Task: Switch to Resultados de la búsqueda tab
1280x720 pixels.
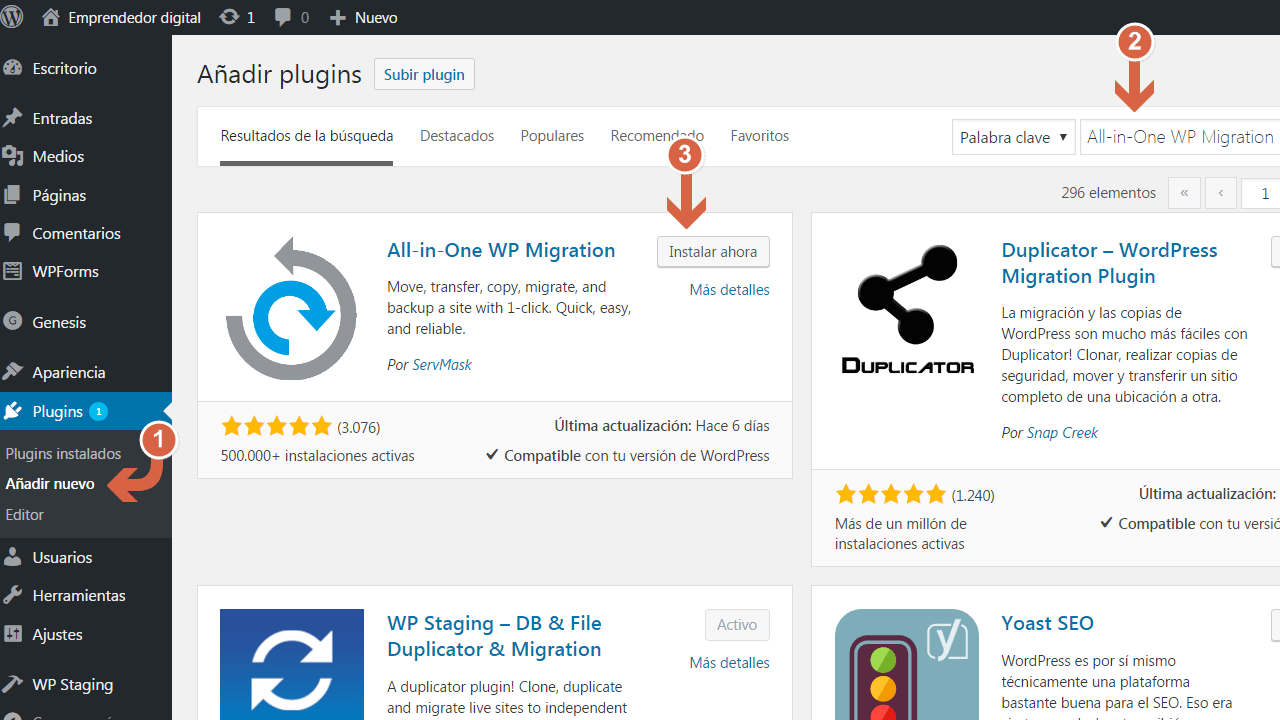Action: pyautogui.click(x=307, y=136)
